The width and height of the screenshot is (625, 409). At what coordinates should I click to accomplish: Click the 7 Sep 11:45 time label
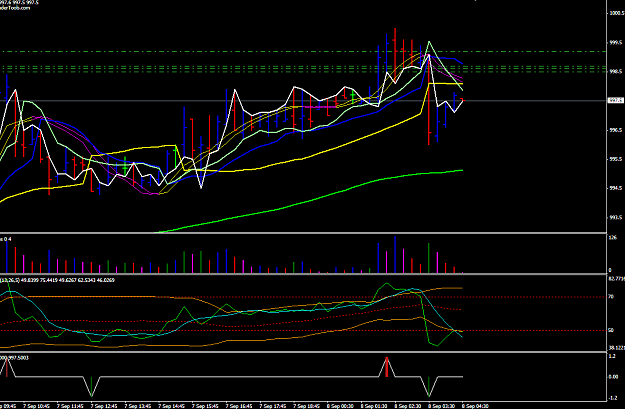click(71, 406)
